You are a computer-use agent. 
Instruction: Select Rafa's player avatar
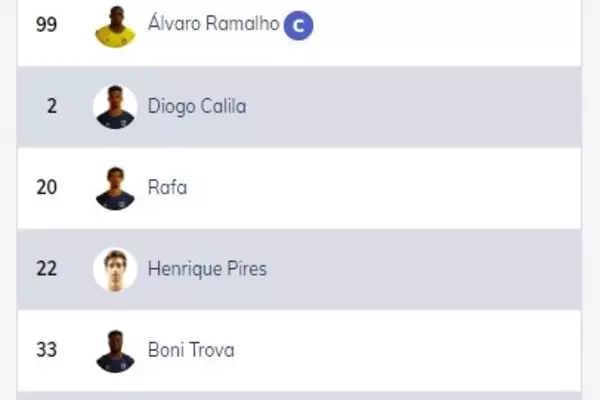[x=115, y=188]
